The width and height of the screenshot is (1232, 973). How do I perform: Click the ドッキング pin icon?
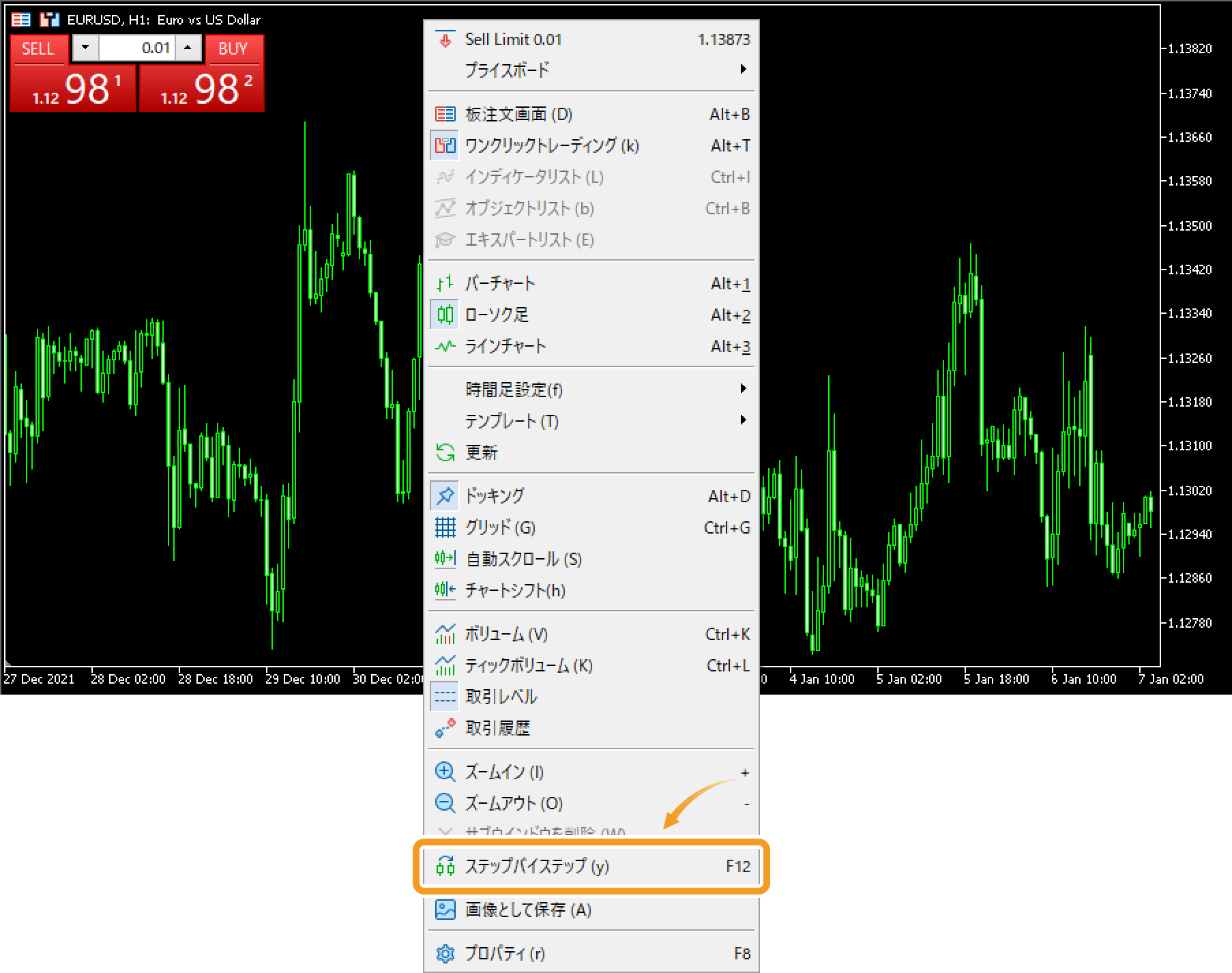tap(445, 496)
